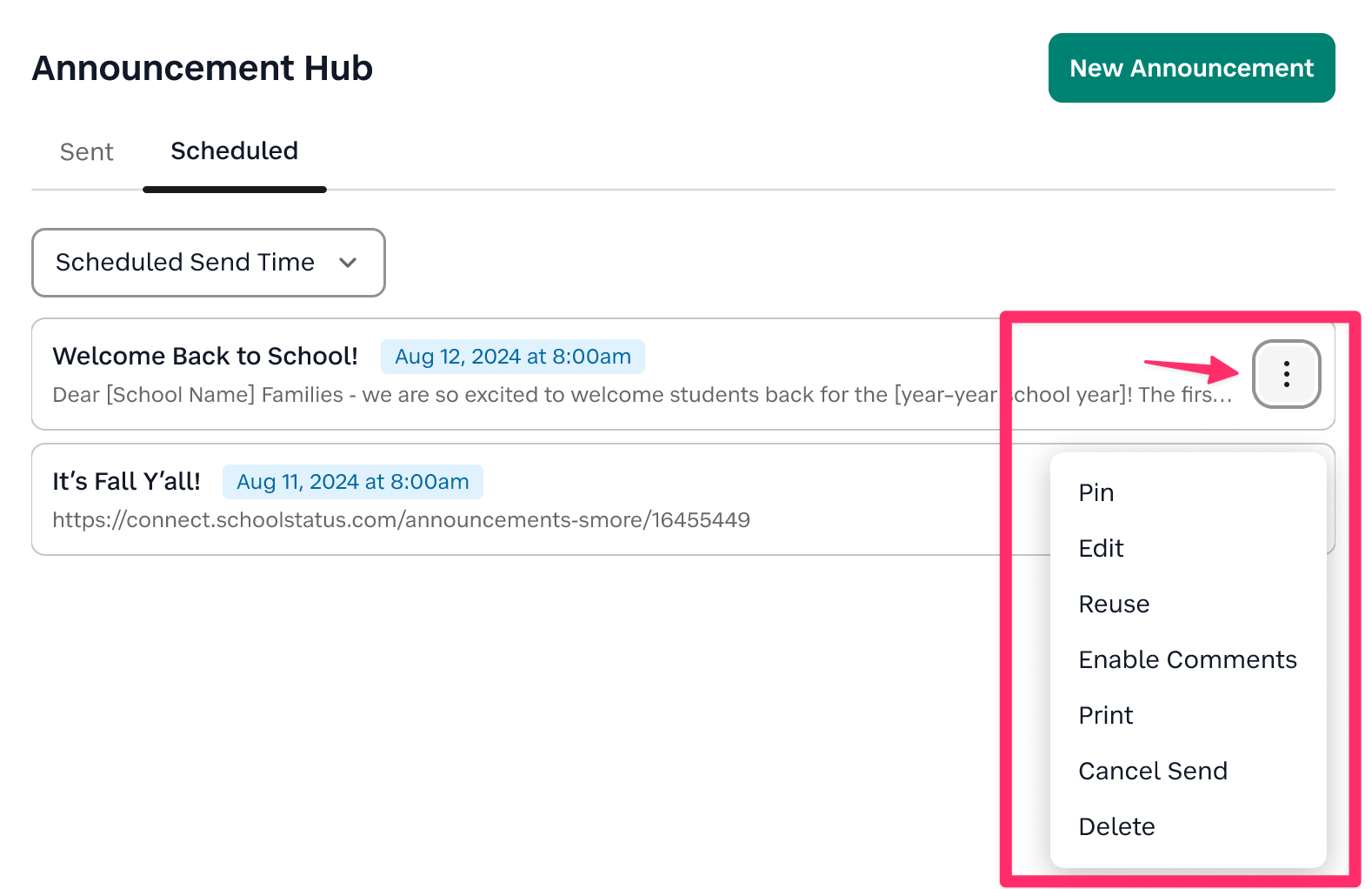This screenshot has width=1372, height=889.
Task: Choose Pin from the context menu
Action: point(1096,492)
